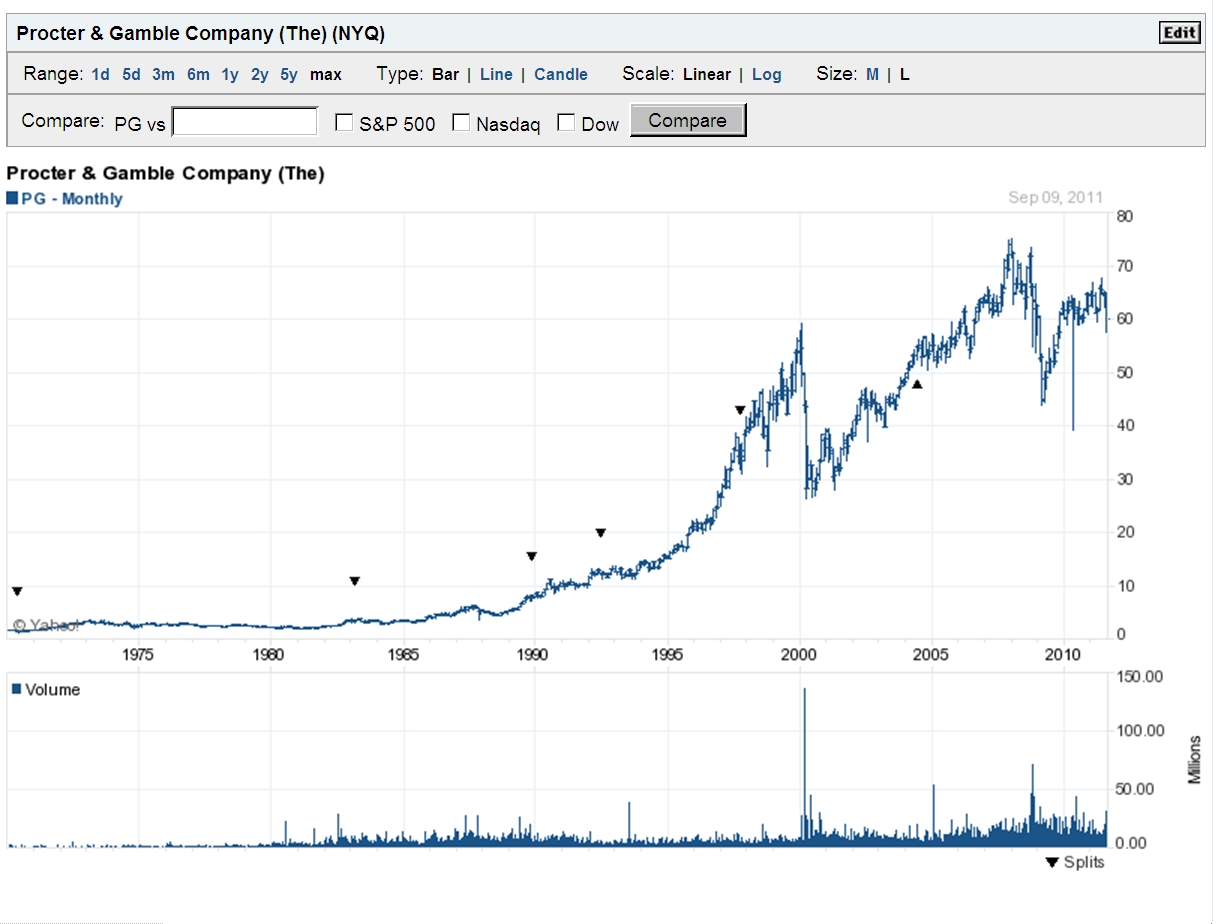Select the 5y range
This screenshot has width=1227, height=924.
289,74
